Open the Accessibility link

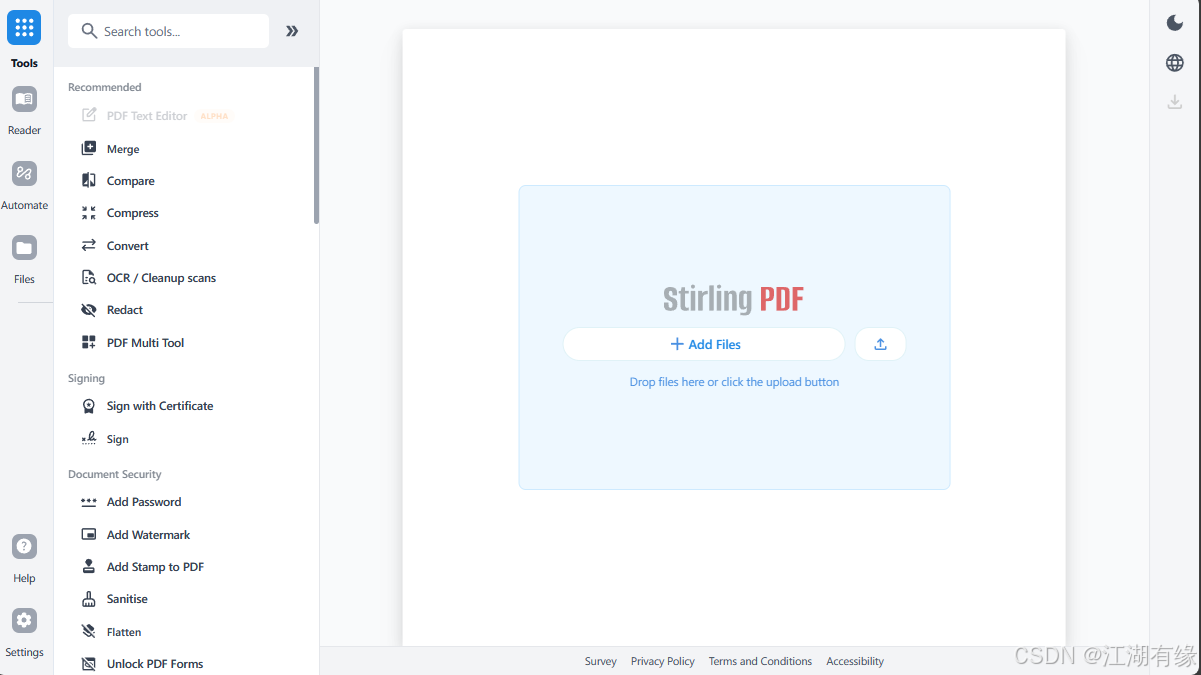click(855, 661)
